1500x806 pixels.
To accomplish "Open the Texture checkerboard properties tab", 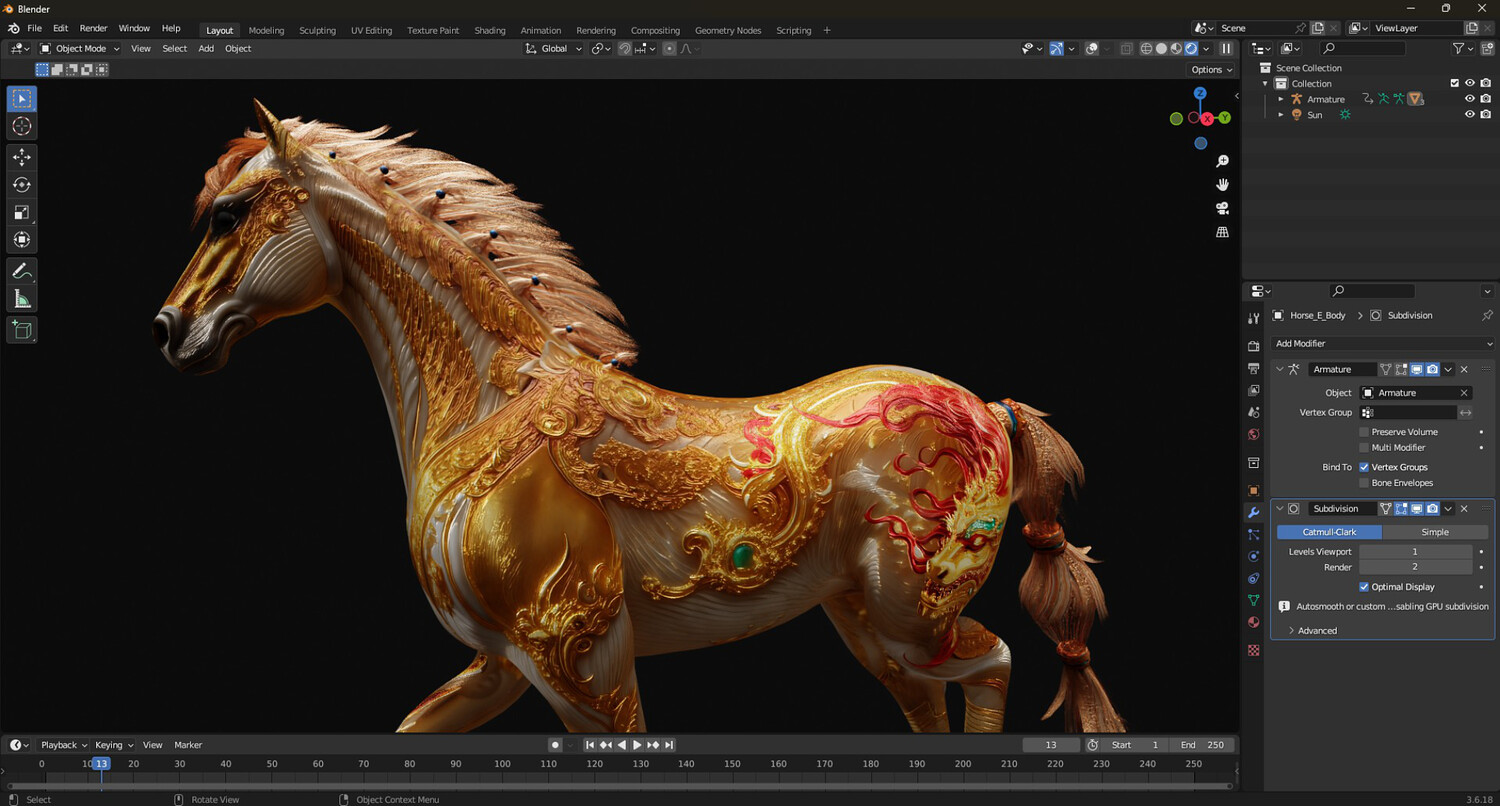I will click(x=1254, y=650).
